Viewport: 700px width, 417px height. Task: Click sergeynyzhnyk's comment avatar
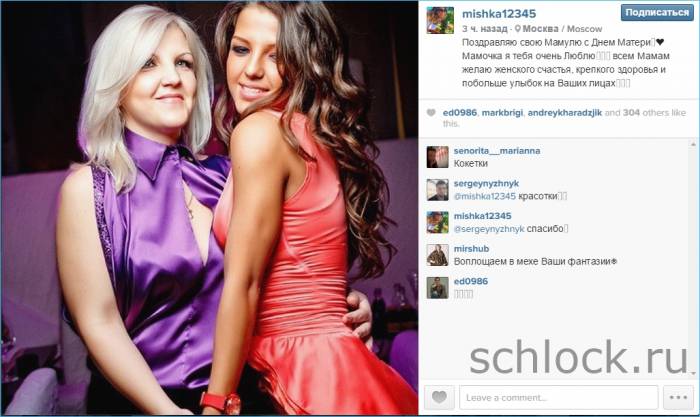(x=438, y=190)
